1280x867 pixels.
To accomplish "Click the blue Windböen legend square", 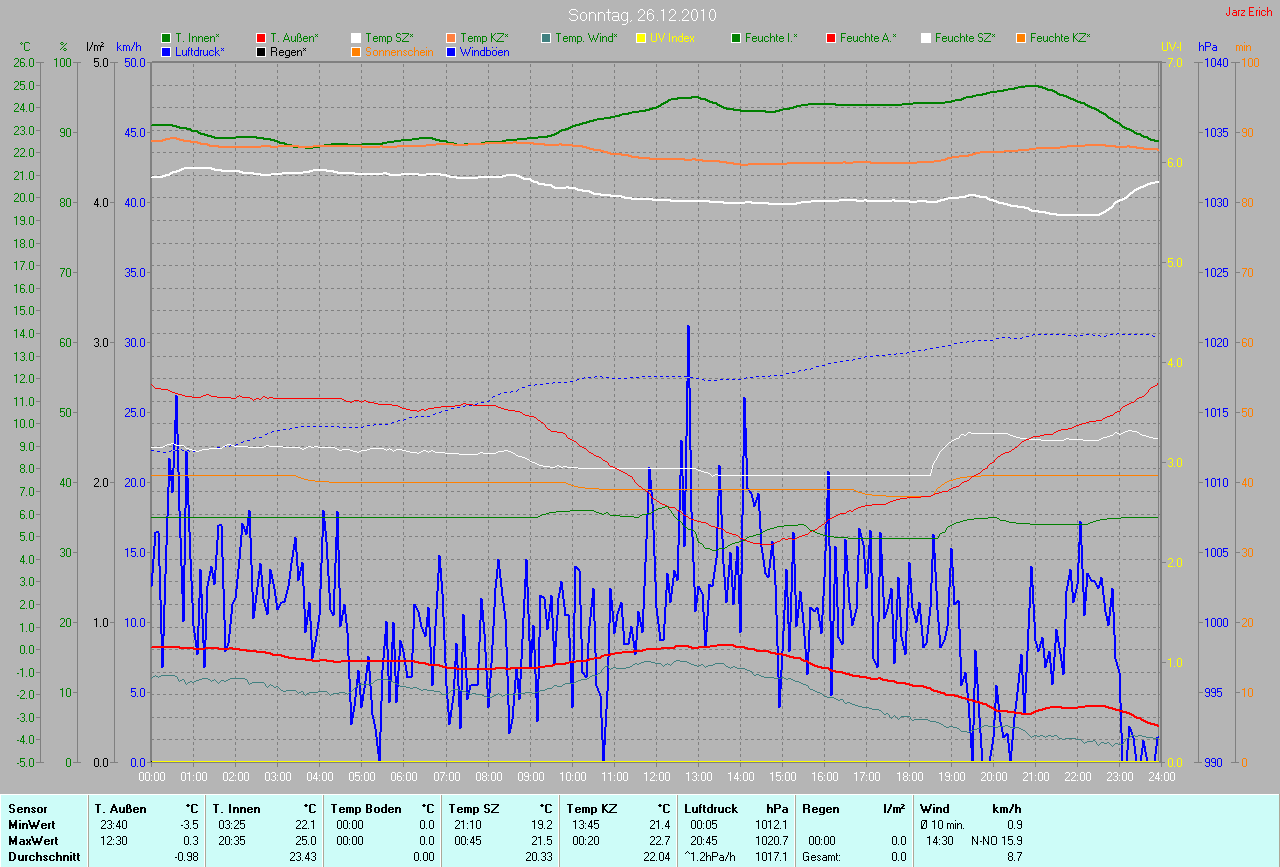I will pos(451,52).
